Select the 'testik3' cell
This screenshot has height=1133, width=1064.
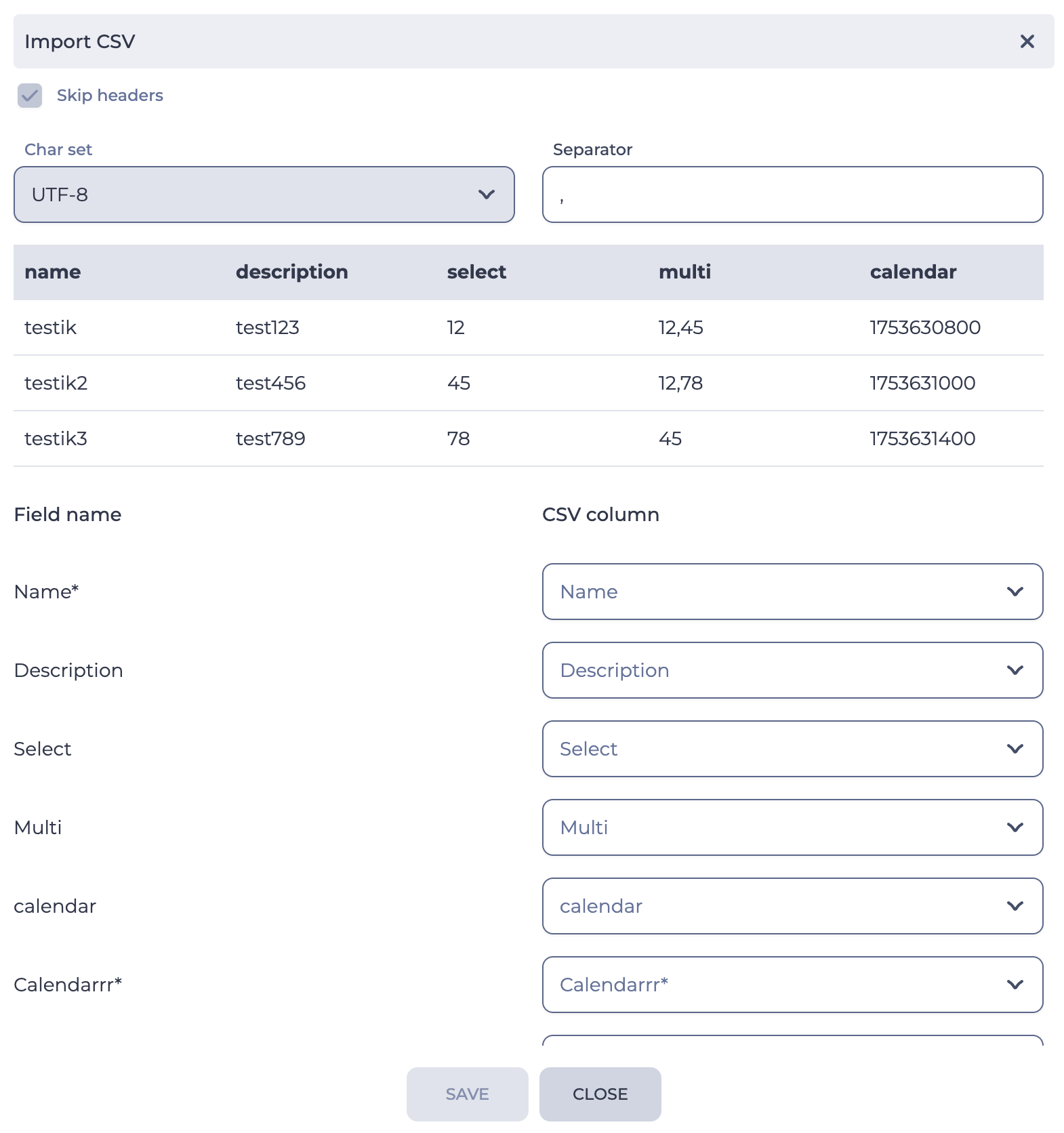point(56,439)
